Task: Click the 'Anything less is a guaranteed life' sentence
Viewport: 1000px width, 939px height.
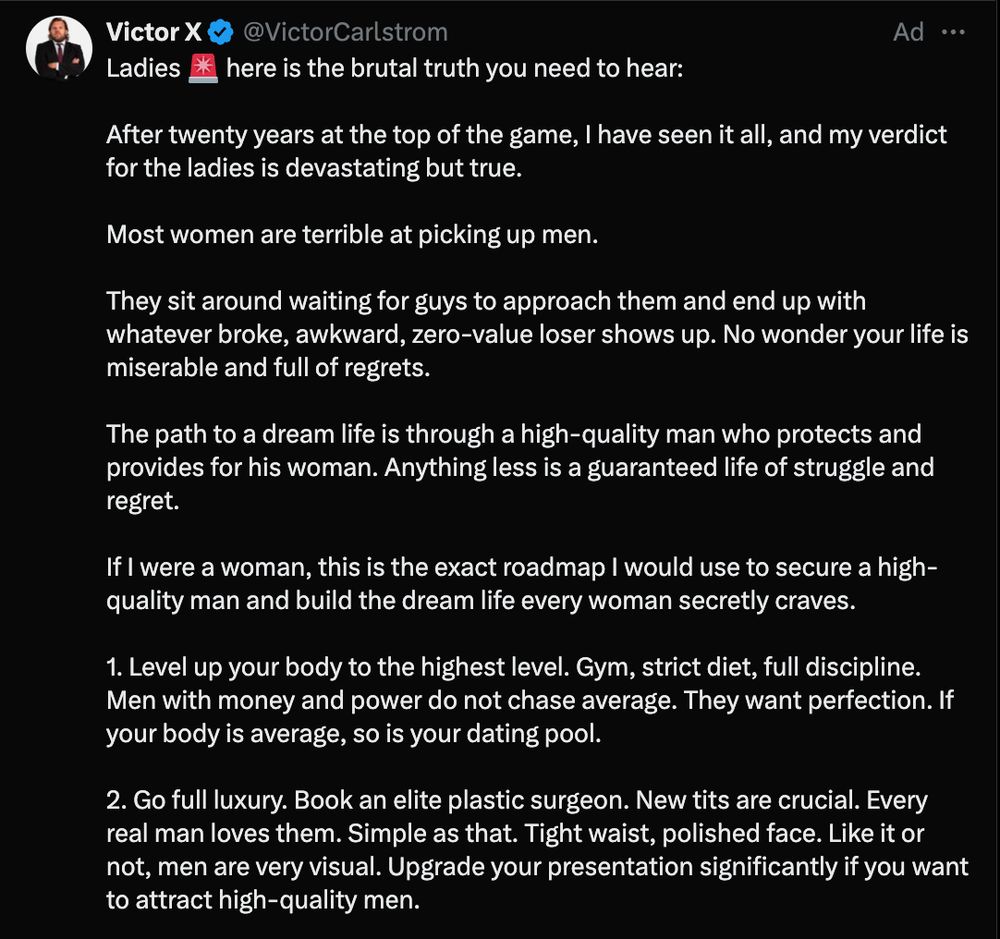Action: pos(520,484)
